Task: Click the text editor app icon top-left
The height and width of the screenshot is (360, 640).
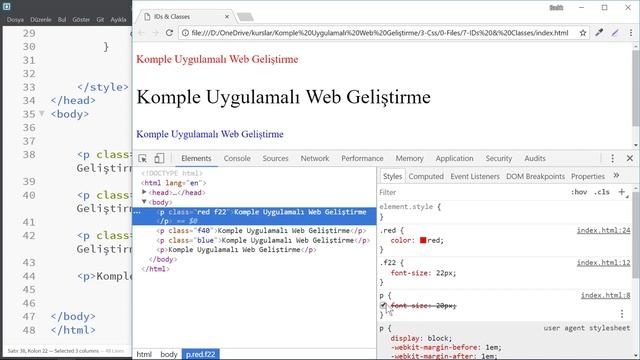Action: [x=7, y=6]
